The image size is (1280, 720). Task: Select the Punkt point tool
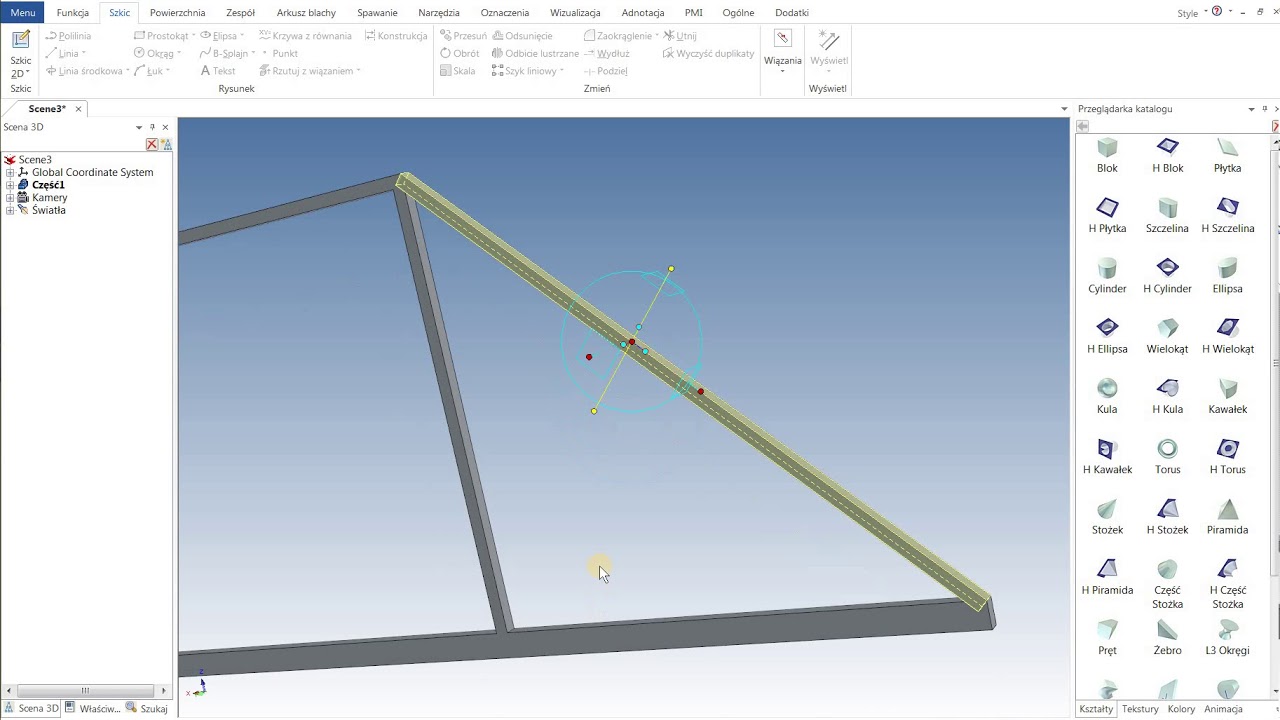pyautogui.click(x=279, y=53)
